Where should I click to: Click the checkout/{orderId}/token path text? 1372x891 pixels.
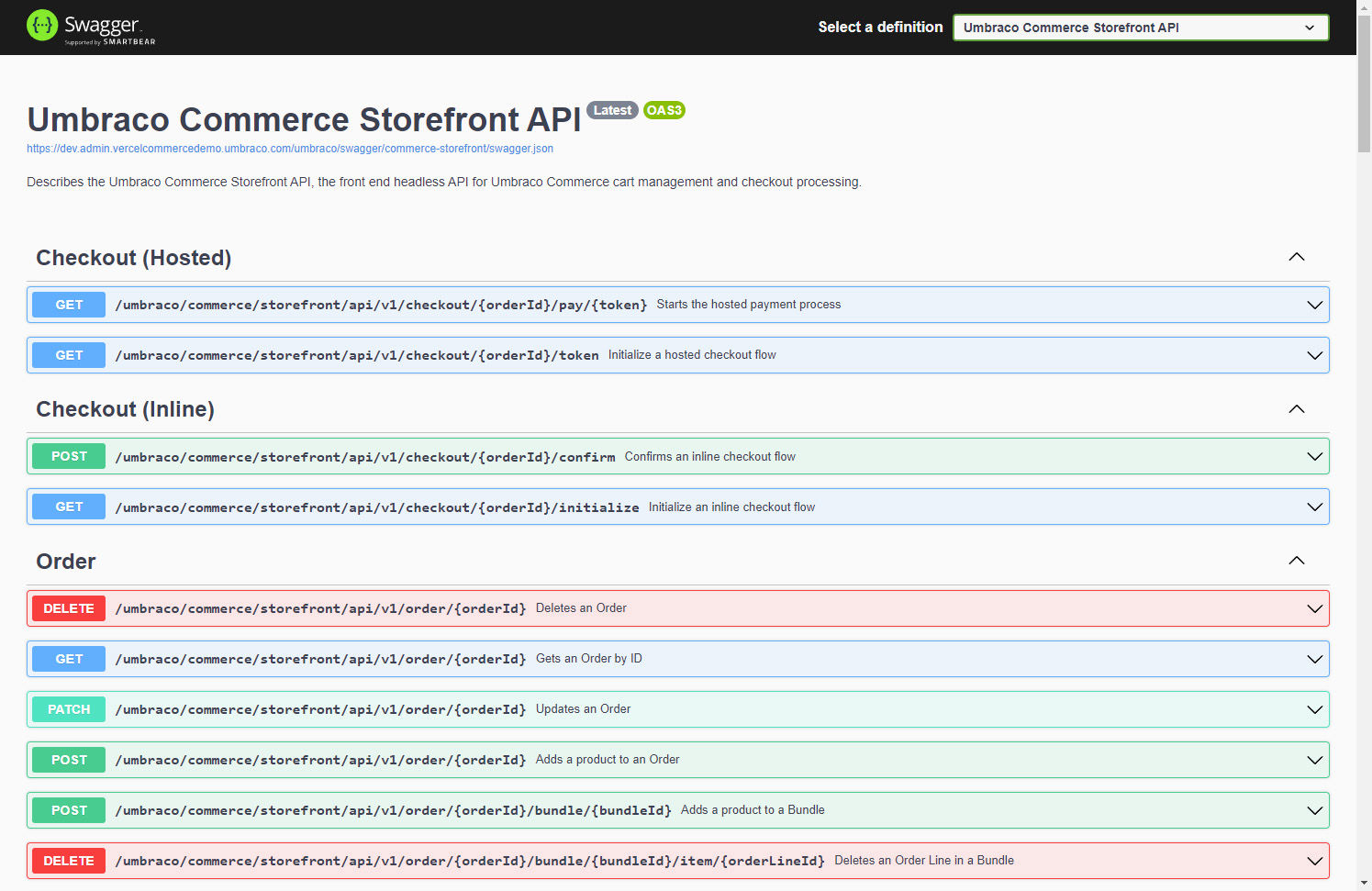357,355
